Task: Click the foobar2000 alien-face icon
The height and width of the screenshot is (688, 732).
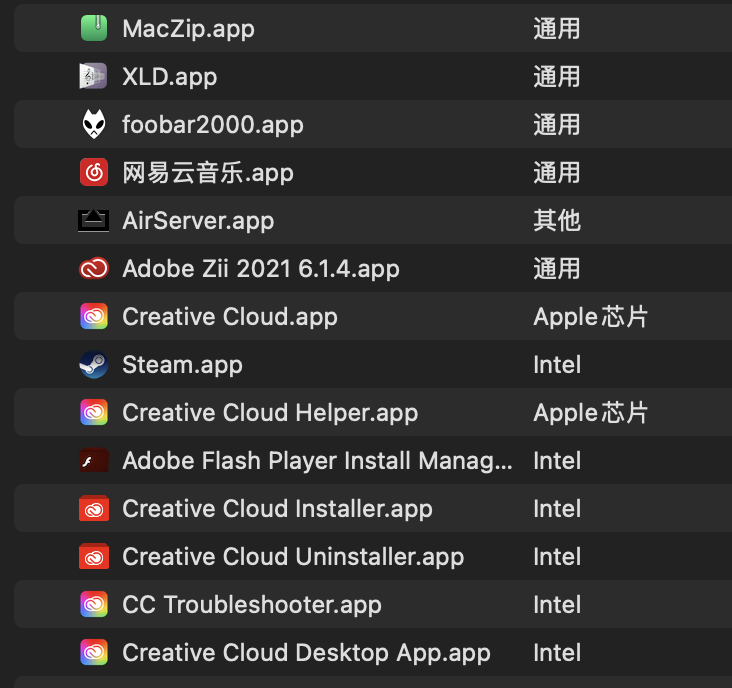Action: (x=93, y=125)
